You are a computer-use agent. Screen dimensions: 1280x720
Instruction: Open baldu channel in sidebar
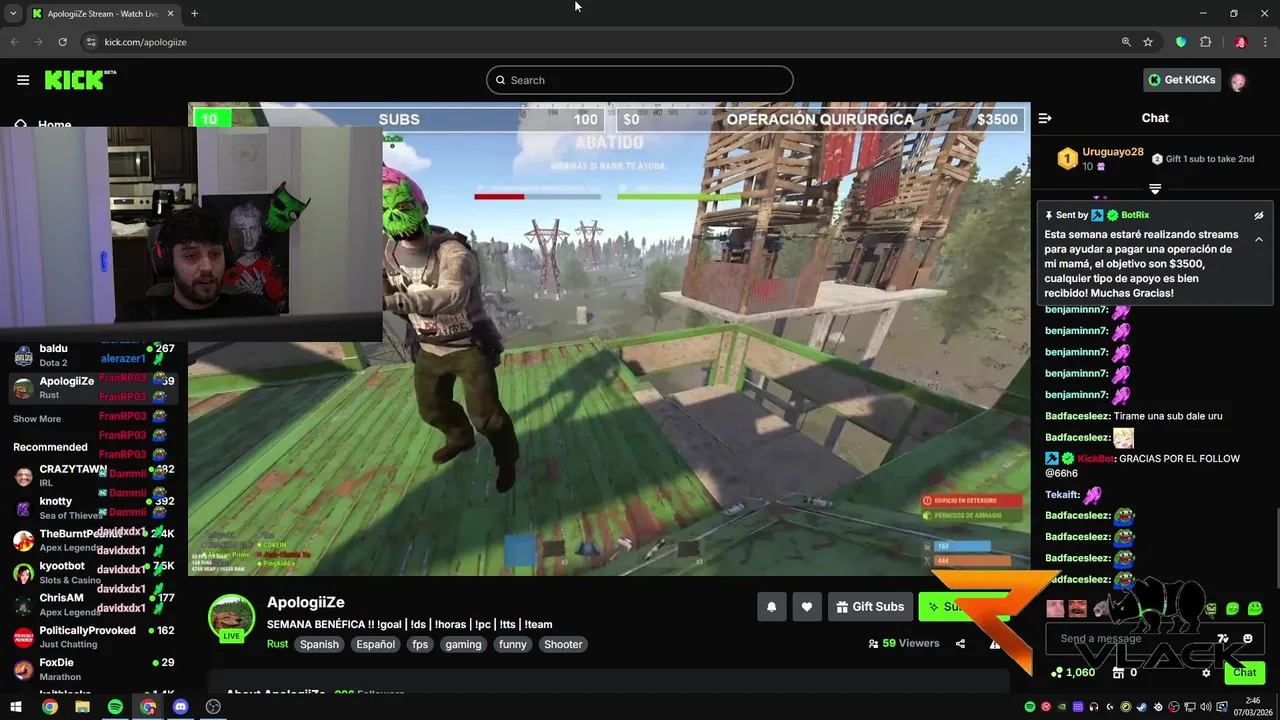tap(94, 355)
